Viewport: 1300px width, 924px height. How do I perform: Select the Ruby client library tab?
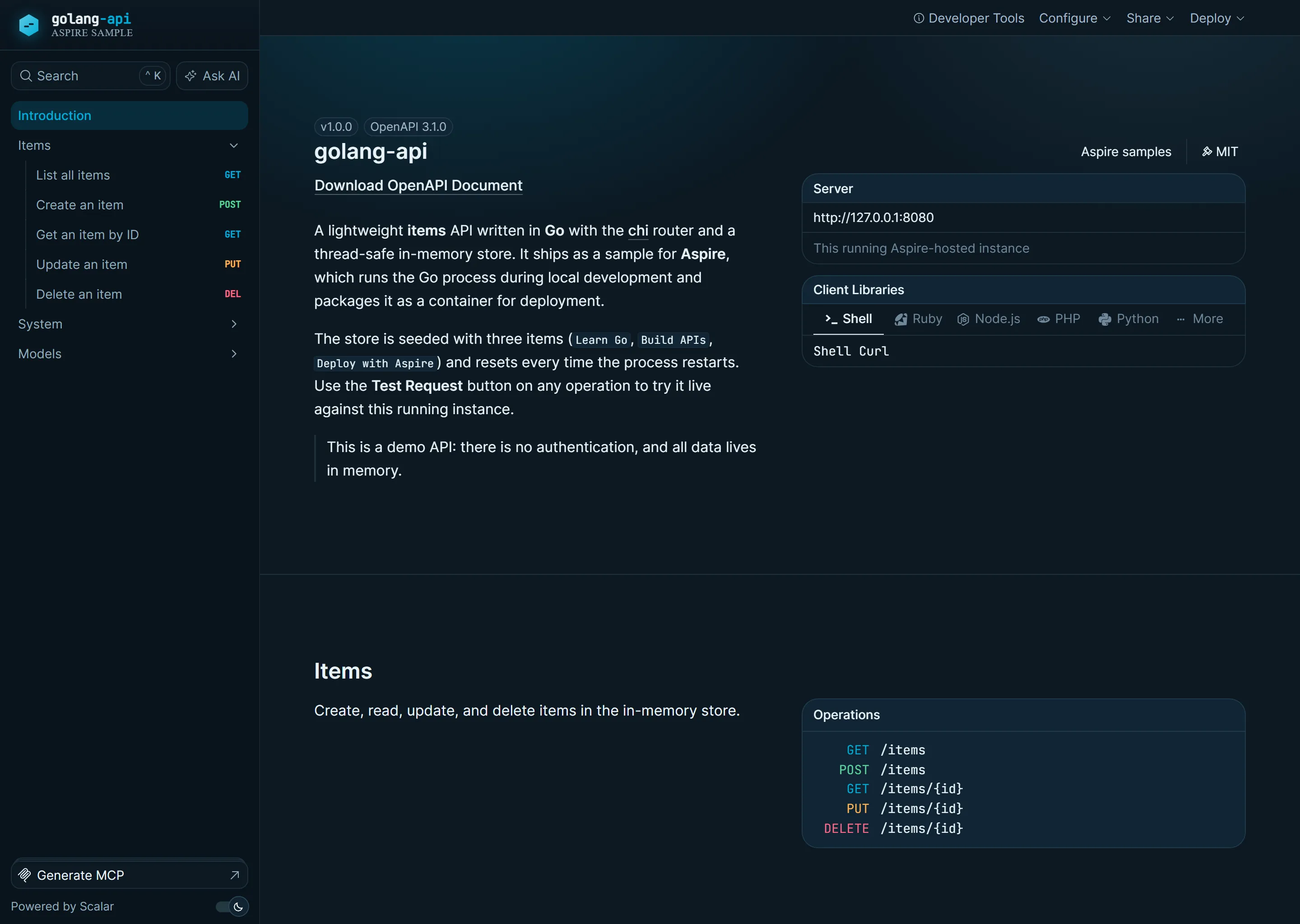[918, 319]
